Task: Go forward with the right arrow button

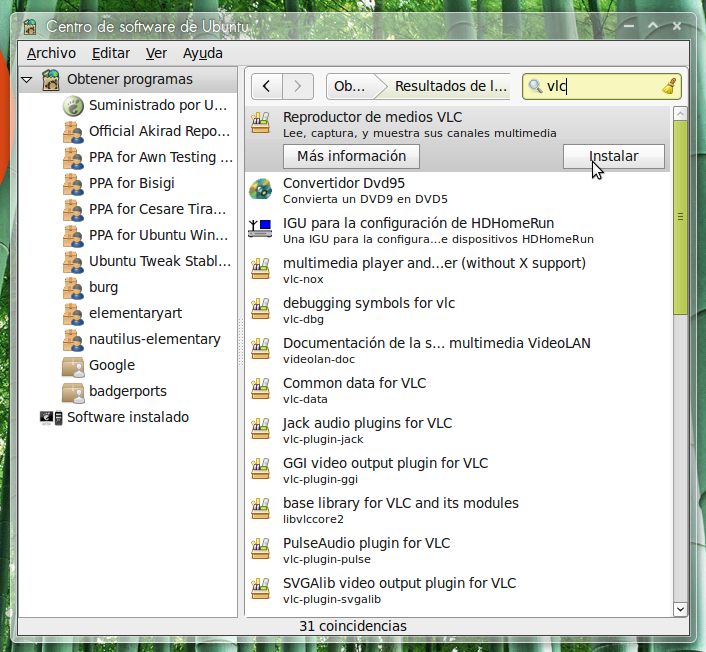Action: click(298, 86)
